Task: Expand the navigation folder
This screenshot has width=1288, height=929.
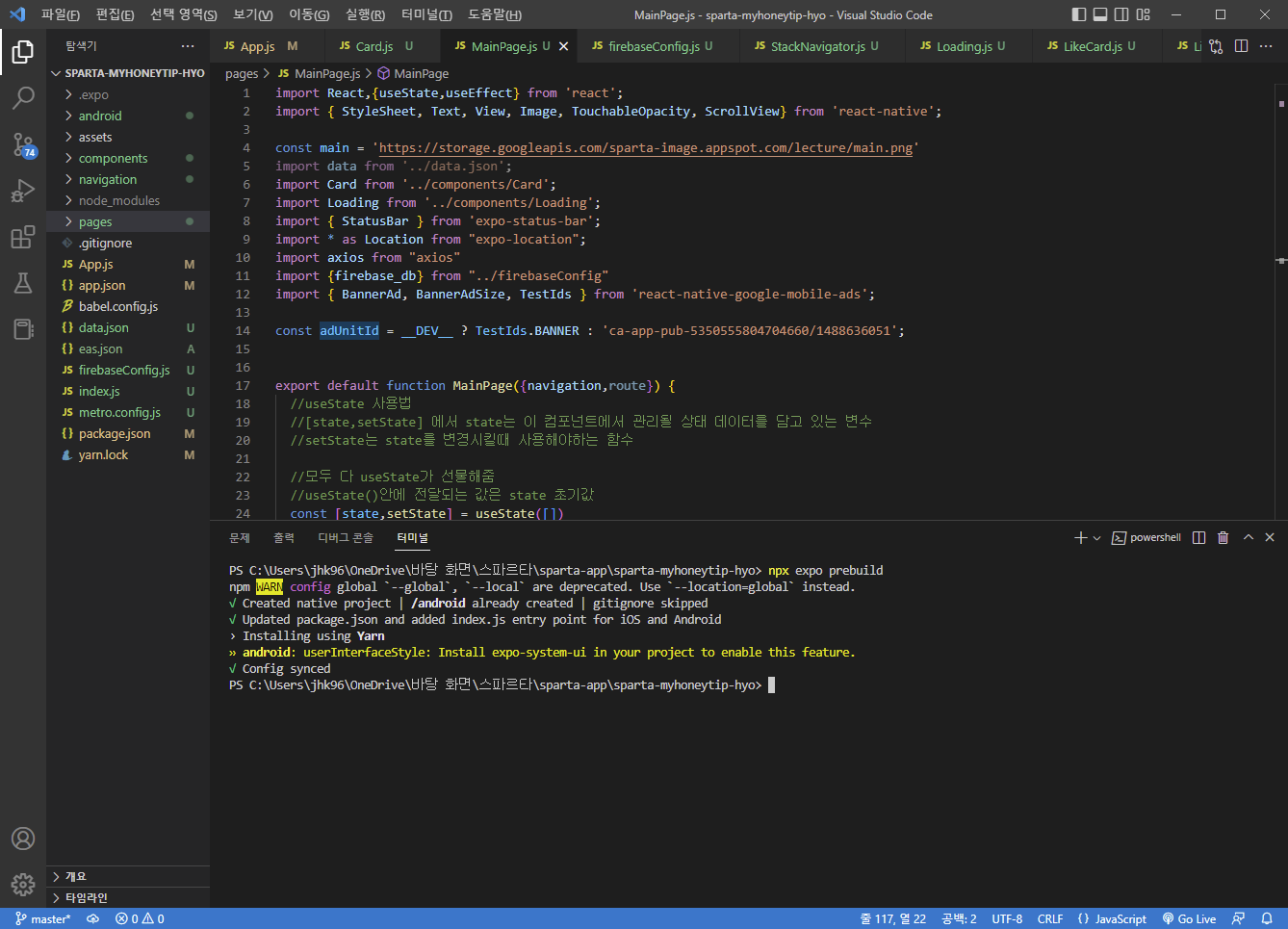Action: tap(128, 179)
